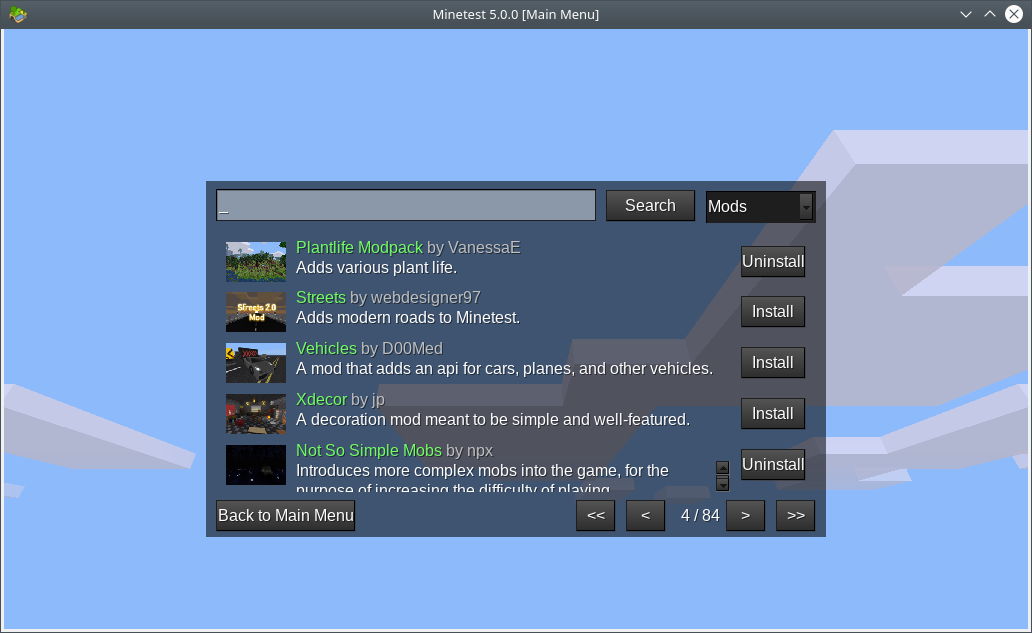The width and height of the screenshot is (1032, 633).
Task: Install the Streets mod
Action: pyautogui.click(x=773, y=312)
